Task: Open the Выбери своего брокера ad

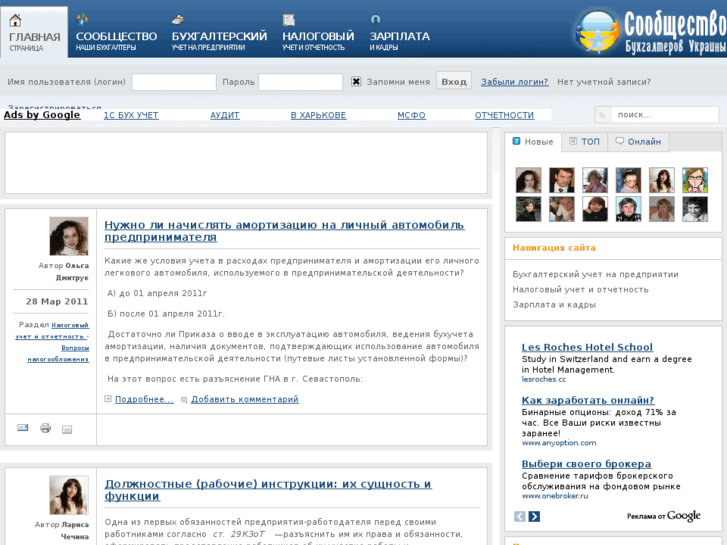Action: pos(587,464)
